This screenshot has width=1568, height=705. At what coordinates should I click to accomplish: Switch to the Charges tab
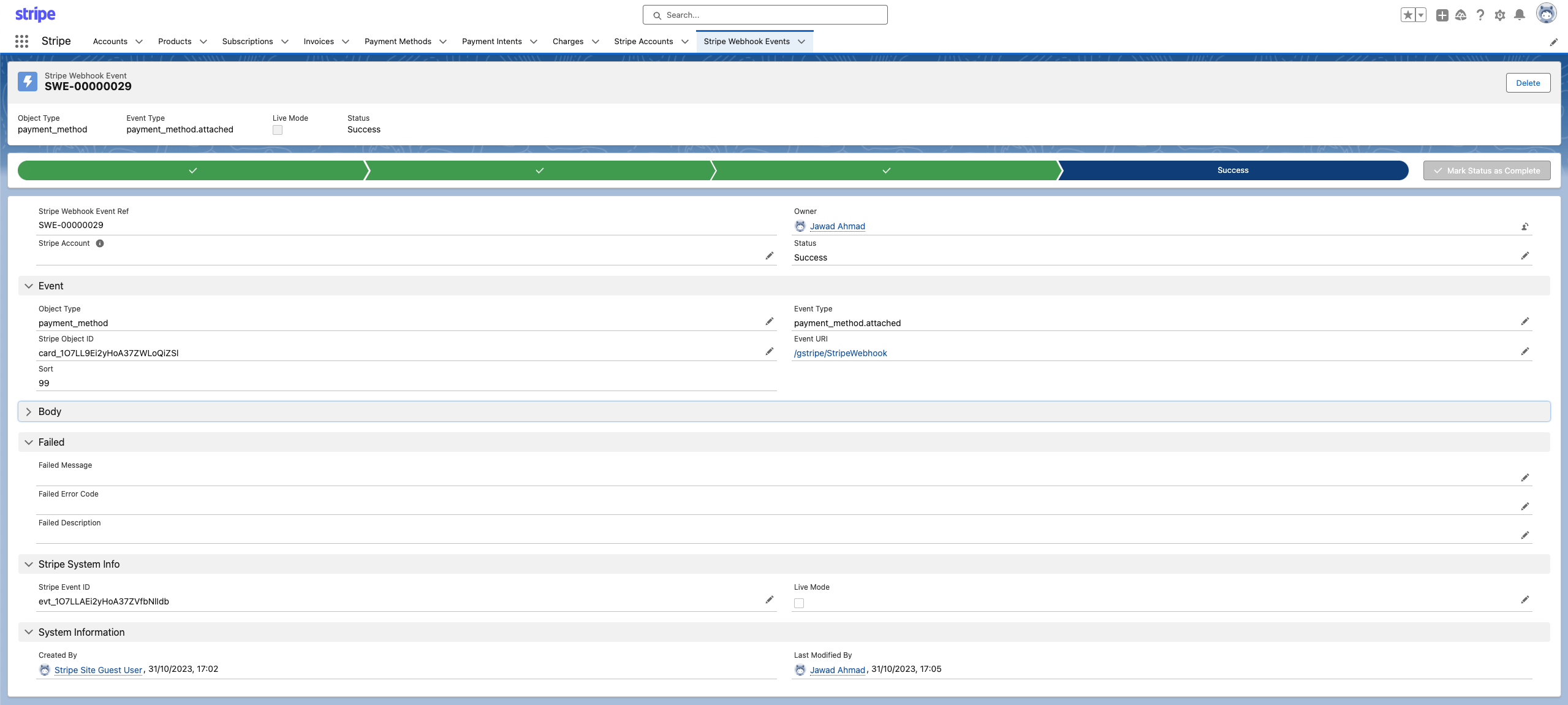click(567, 42)
